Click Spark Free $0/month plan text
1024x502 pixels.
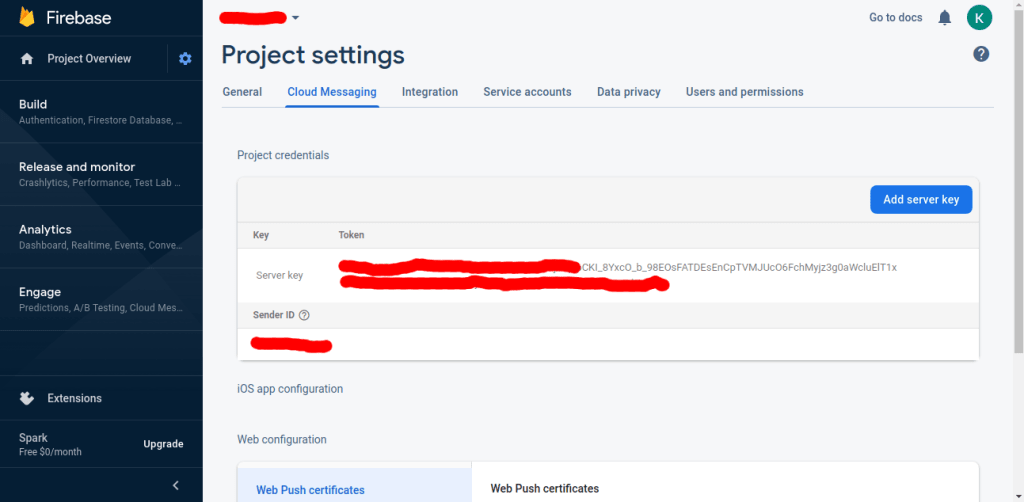[50, 444]
